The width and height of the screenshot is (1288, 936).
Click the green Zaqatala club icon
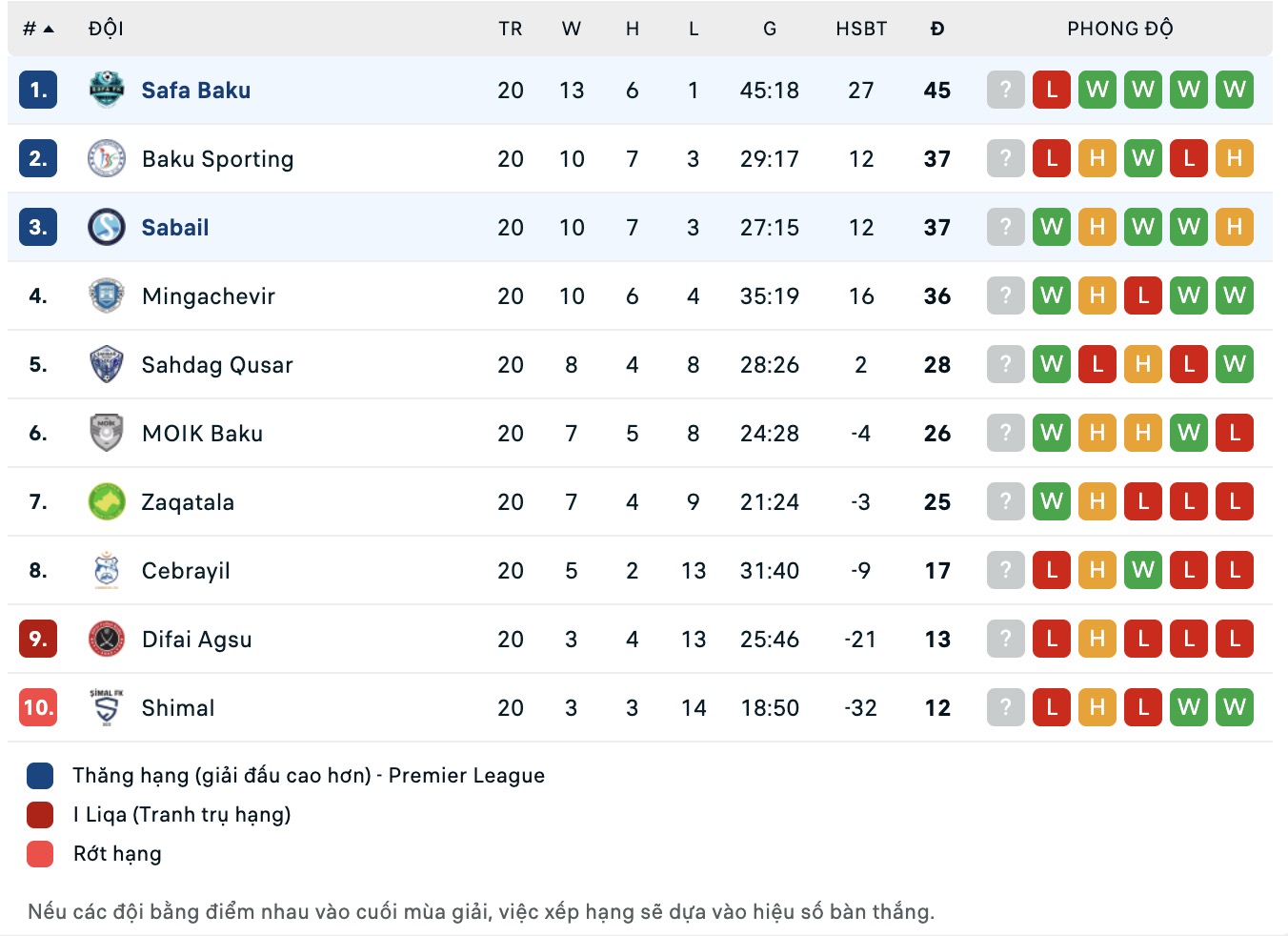106,501
